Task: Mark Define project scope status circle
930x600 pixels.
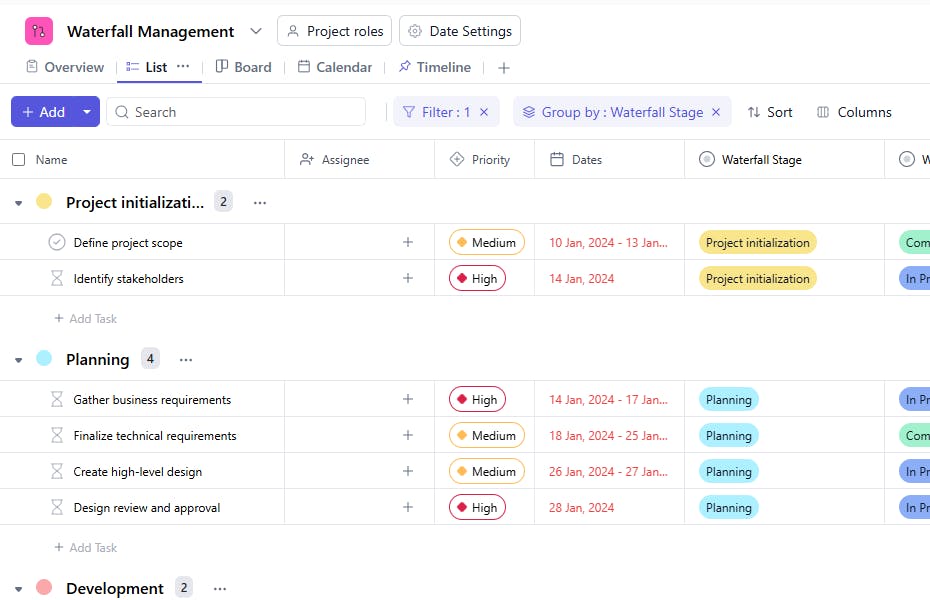Action: [57, 242]
